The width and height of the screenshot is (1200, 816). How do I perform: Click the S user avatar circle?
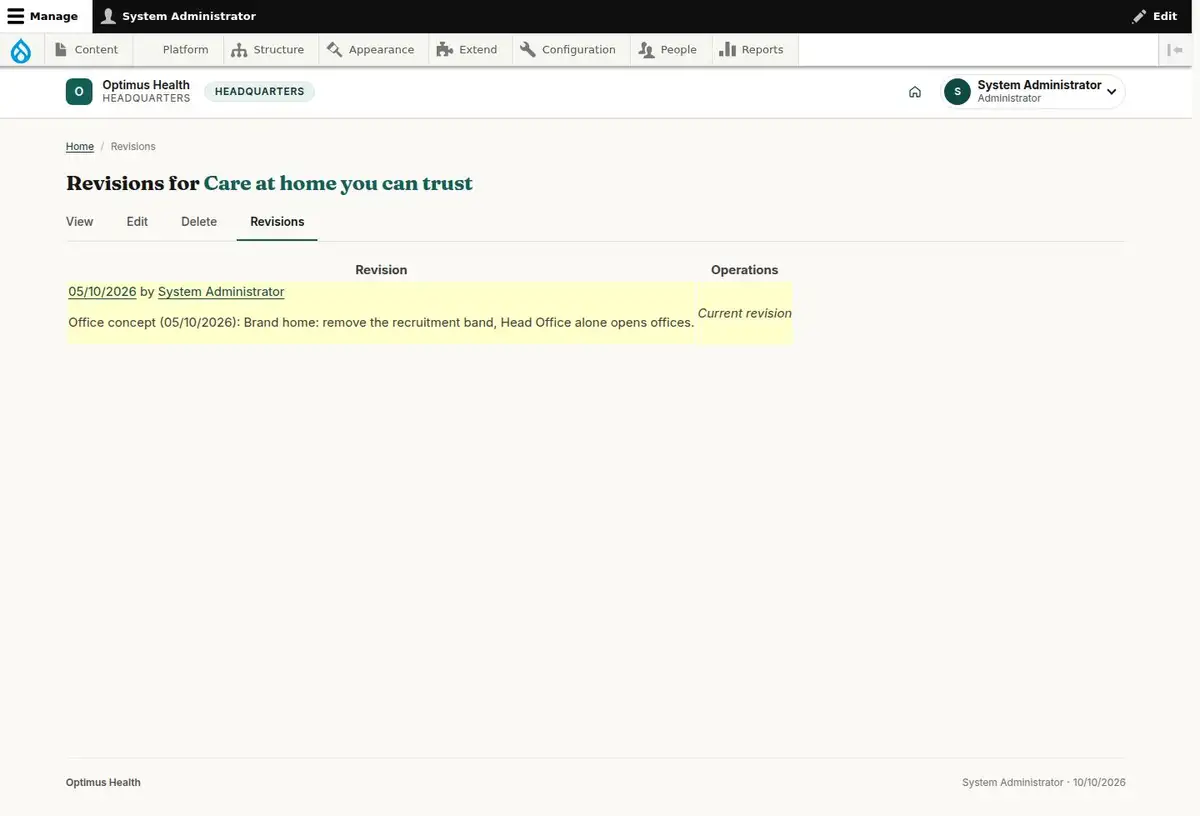coord(957,91)
